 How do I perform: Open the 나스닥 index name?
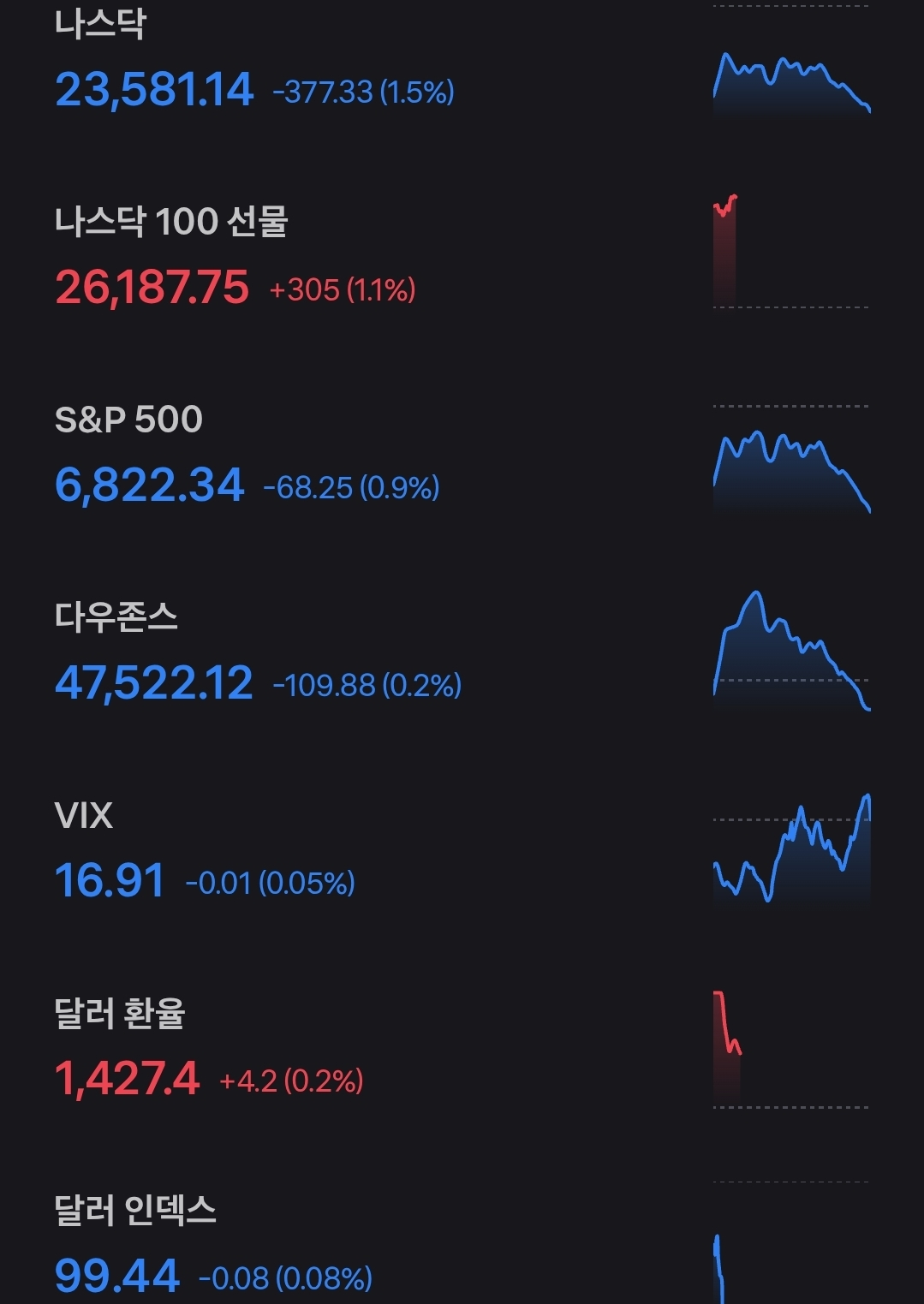click(100, 23)
